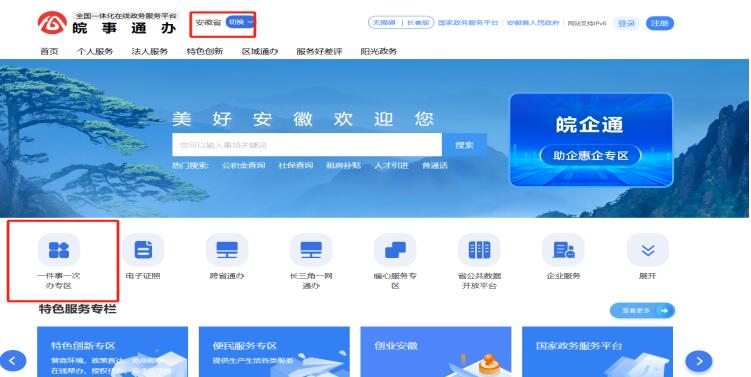Open the 企业服务 icon
Viewport: 751px width, 377px height.
coord(563,250)
